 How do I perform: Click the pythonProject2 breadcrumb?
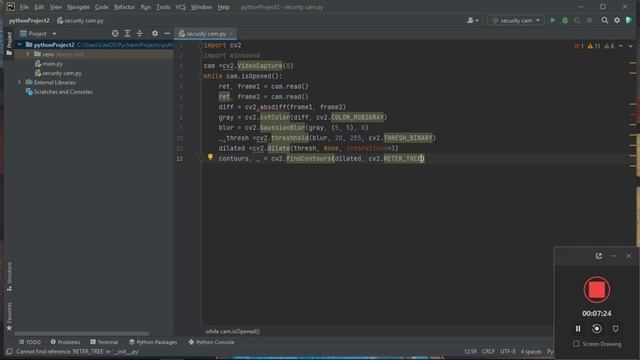[x=29, y=20]
